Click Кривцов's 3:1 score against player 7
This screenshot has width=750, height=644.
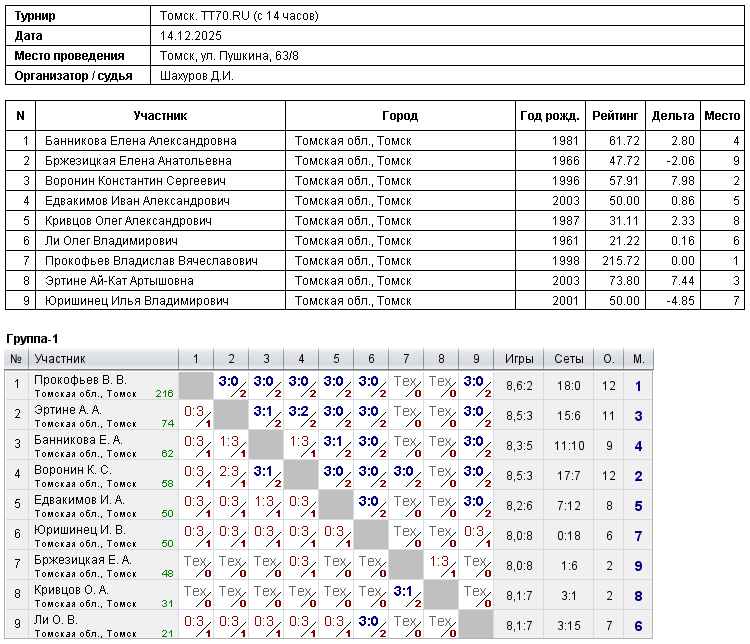coord(404,590)
